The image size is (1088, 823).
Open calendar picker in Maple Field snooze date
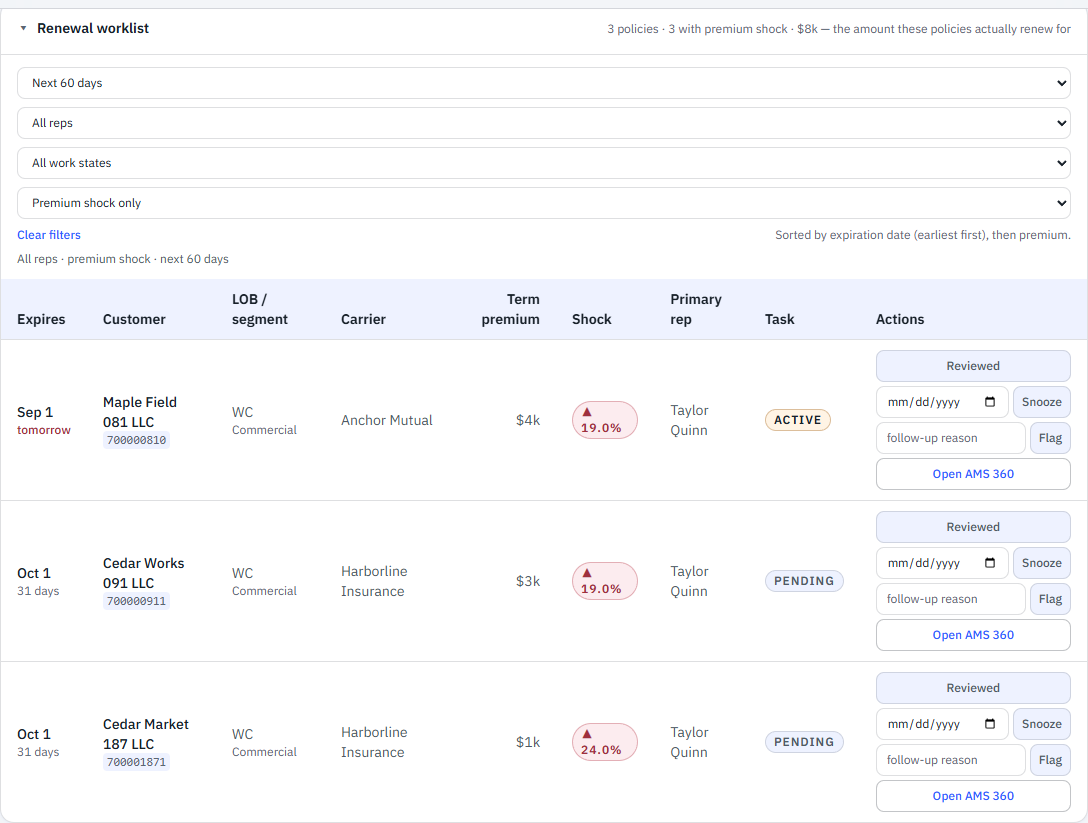(x=990, y=402)
